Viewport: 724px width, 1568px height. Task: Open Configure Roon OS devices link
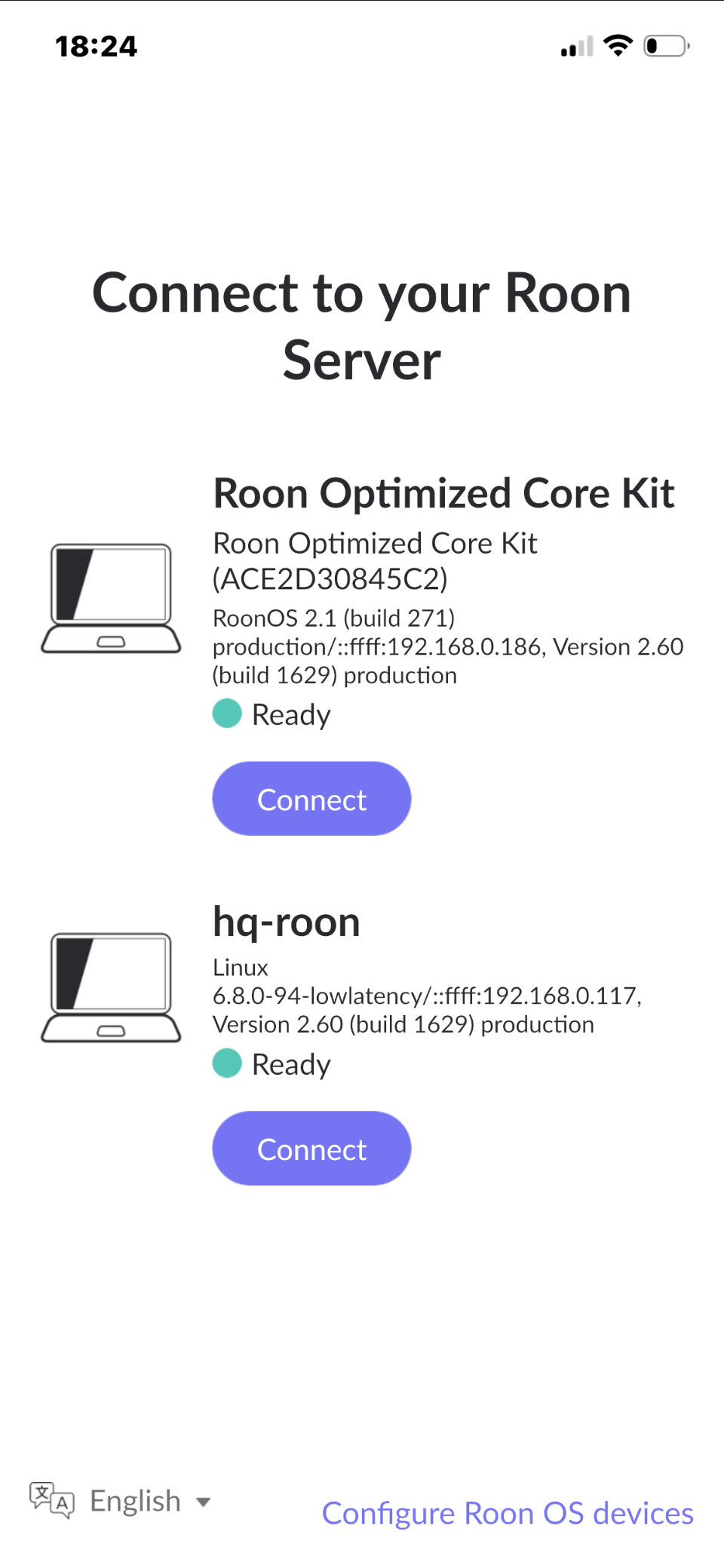(x=508, y=1513)
